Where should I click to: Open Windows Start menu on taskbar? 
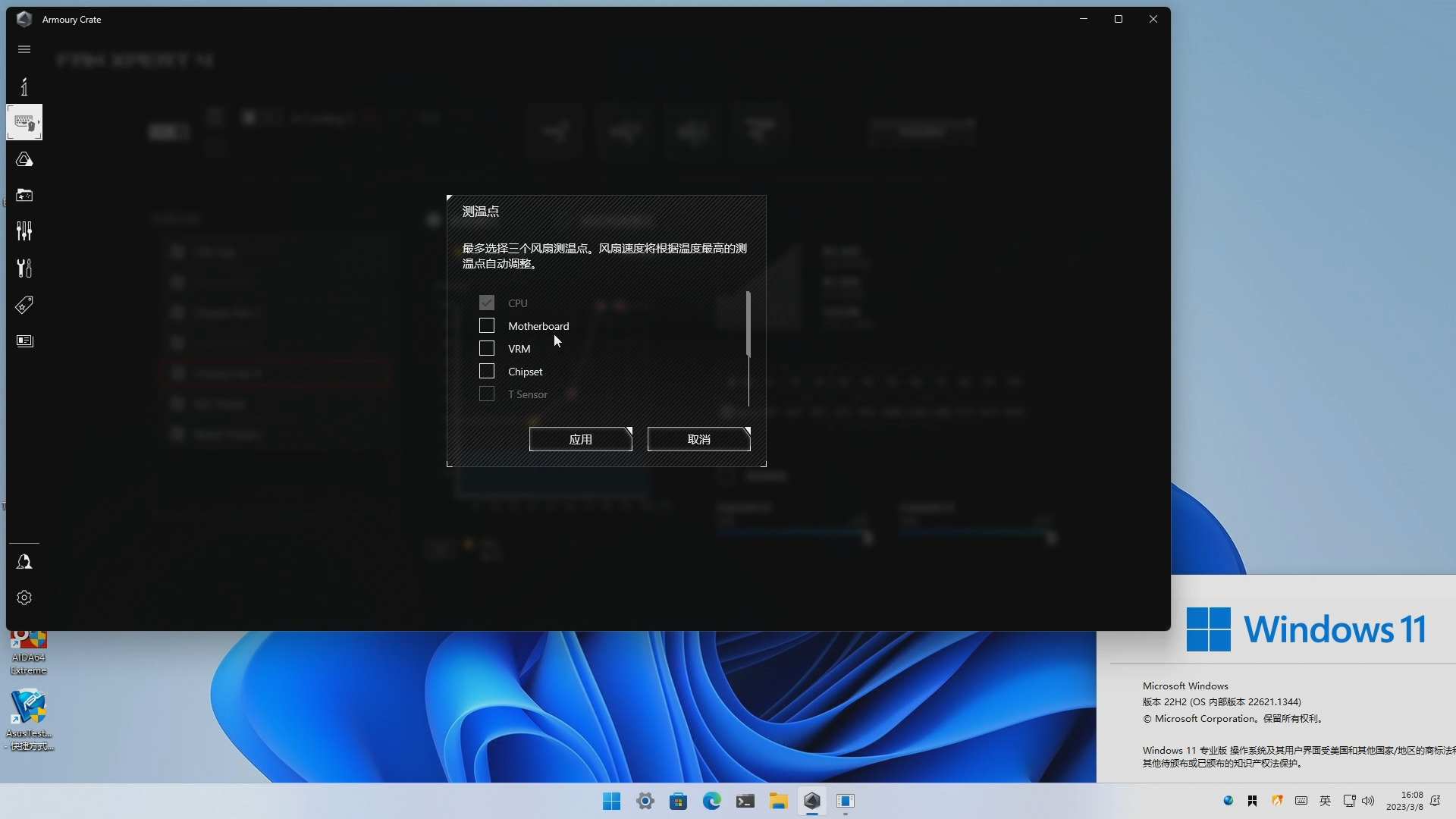pos(611,801)
